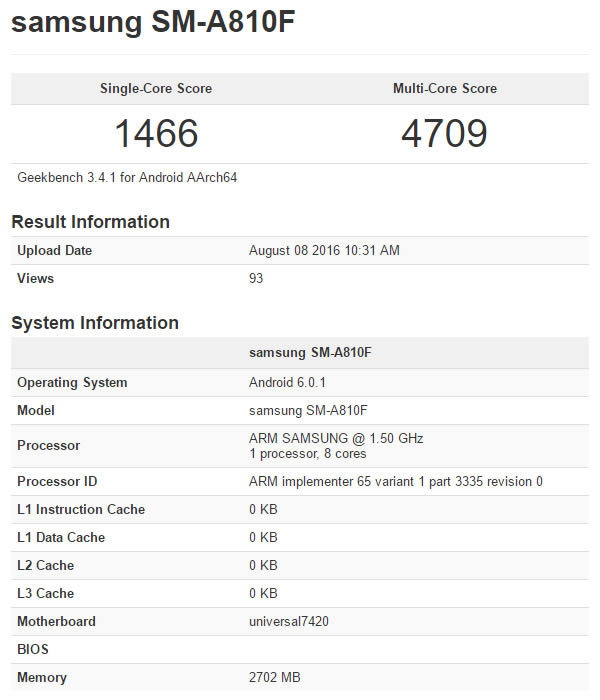Select the L1 Instruction Cache label
Image resolution: width=600 pixels, height=700 pixels.
point(81,509)
